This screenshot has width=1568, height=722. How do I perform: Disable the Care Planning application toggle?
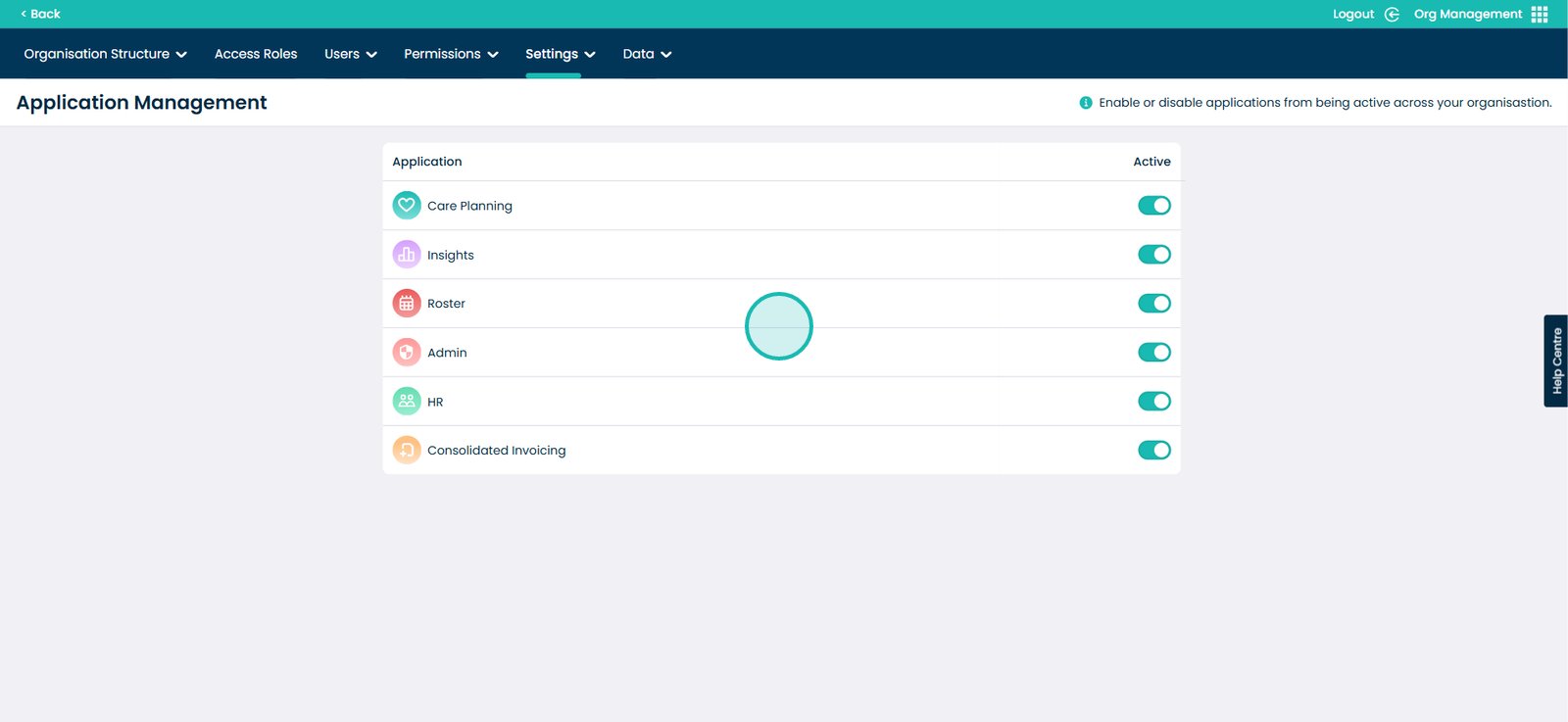click(x=1153, y=206)
